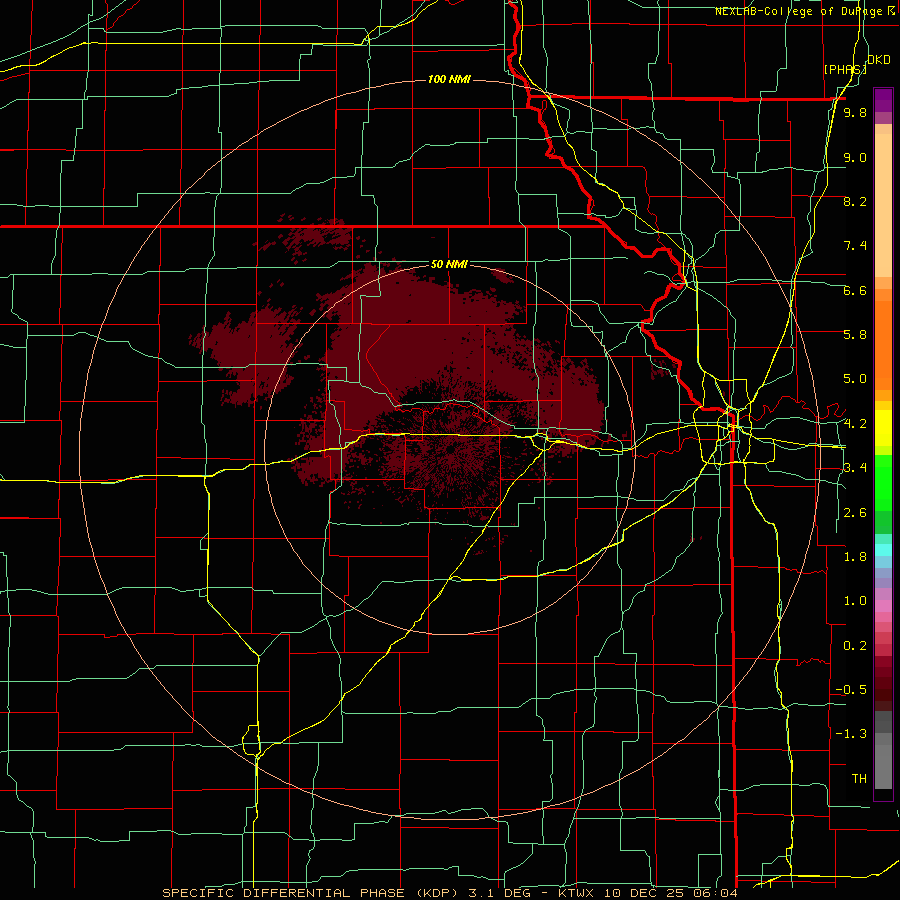The width and height of the screenshot is (900, 900).
Task: Click the [PHAS] label near the legend
Action: tap(845, 69)
